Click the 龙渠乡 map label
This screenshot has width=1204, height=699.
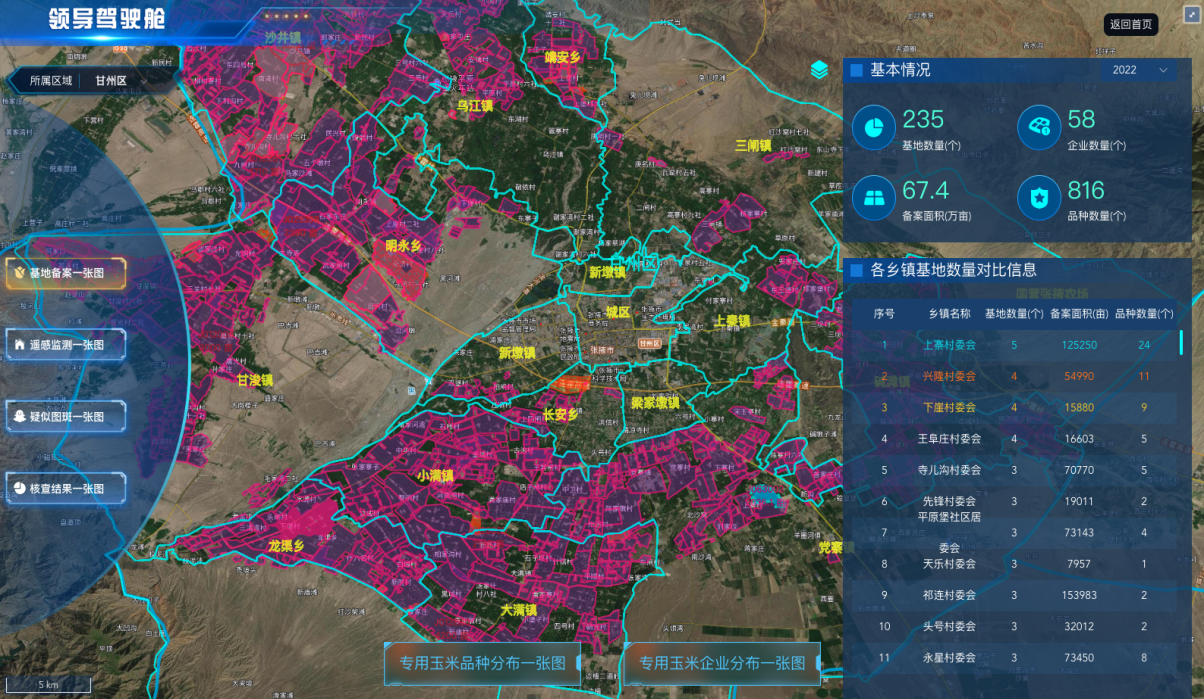286,546
